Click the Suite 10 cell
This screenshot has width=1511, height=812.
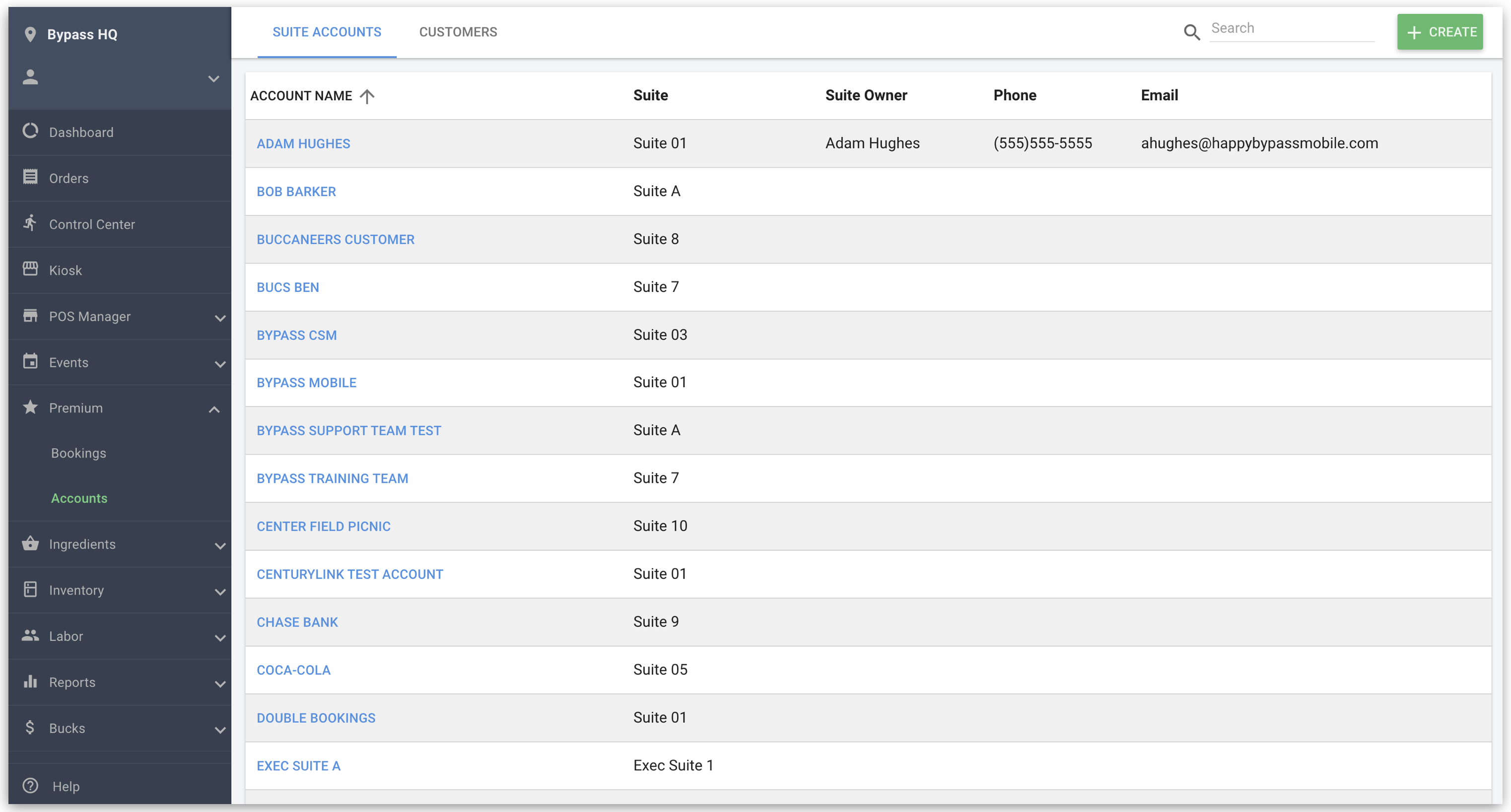coord(660,526)
